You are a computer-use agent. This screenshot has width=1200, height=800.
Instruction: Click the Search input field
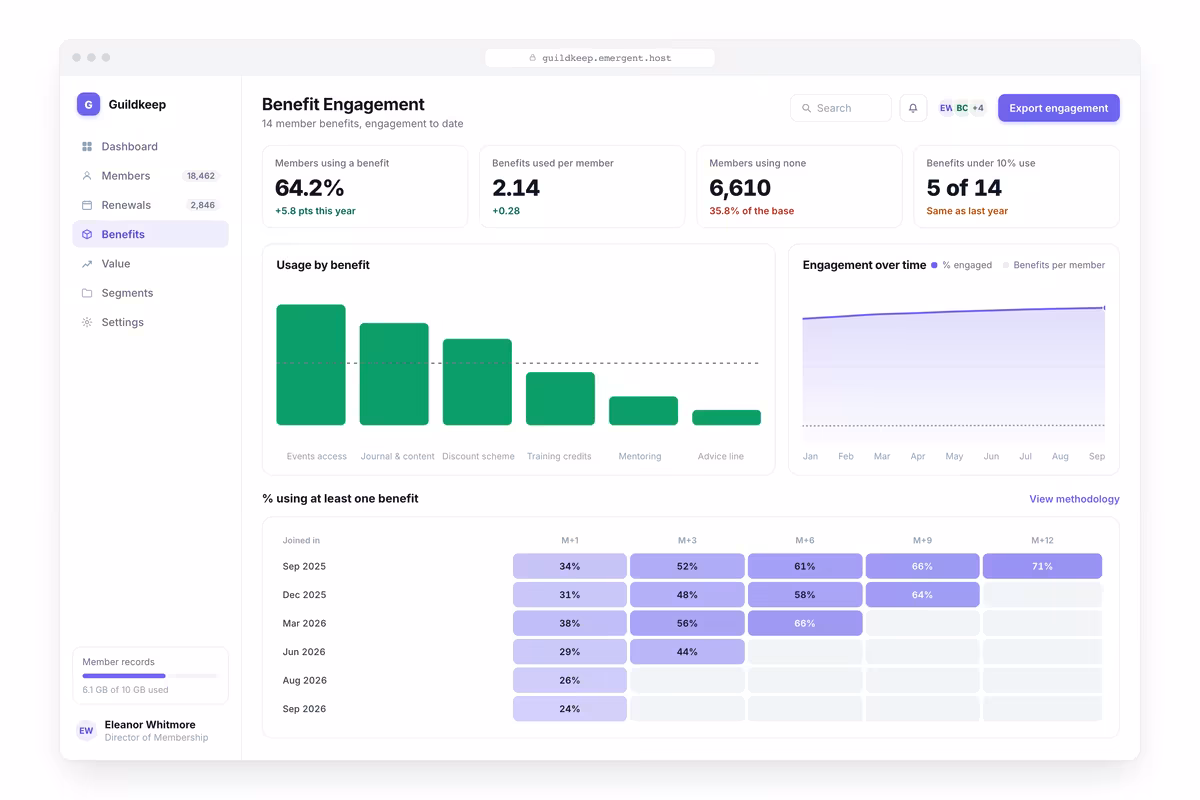tap(841, 108)
